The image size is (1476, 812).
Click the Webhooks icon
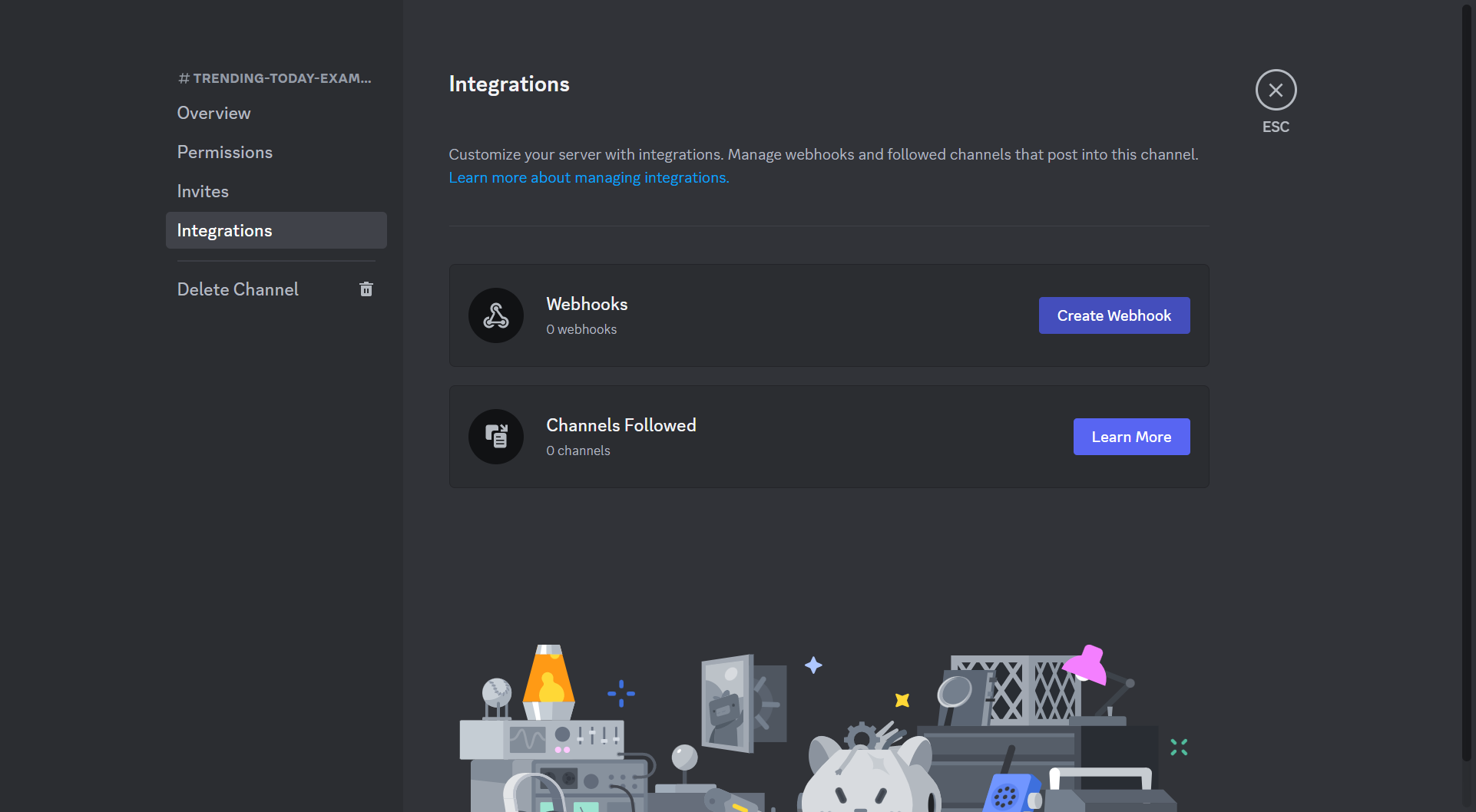click(496, 315)
